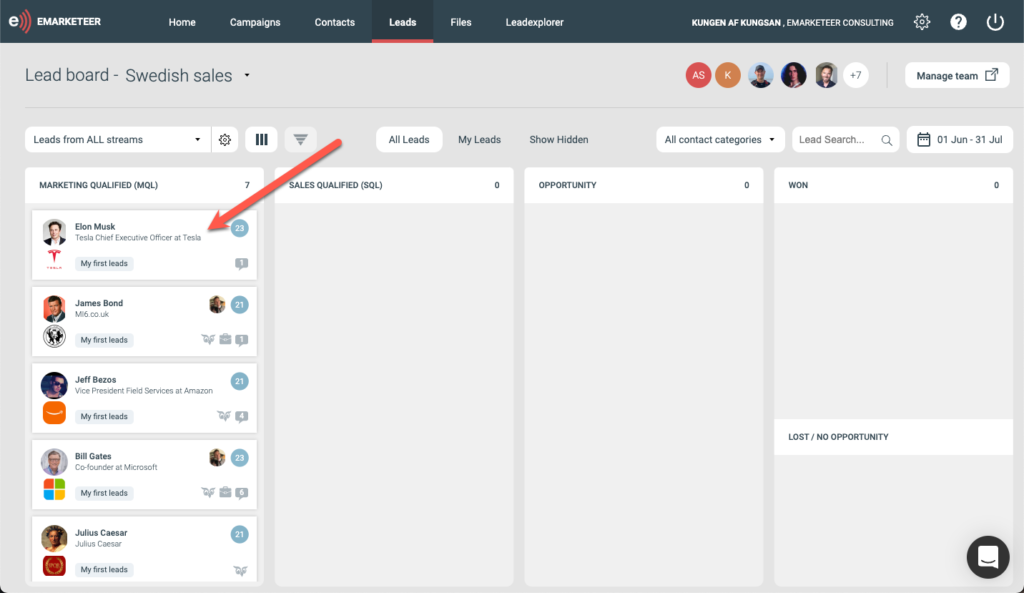The height and width of the screenshot is (593, 1024).
Task: Switch to the column board view icon
Action: point(261,140)
